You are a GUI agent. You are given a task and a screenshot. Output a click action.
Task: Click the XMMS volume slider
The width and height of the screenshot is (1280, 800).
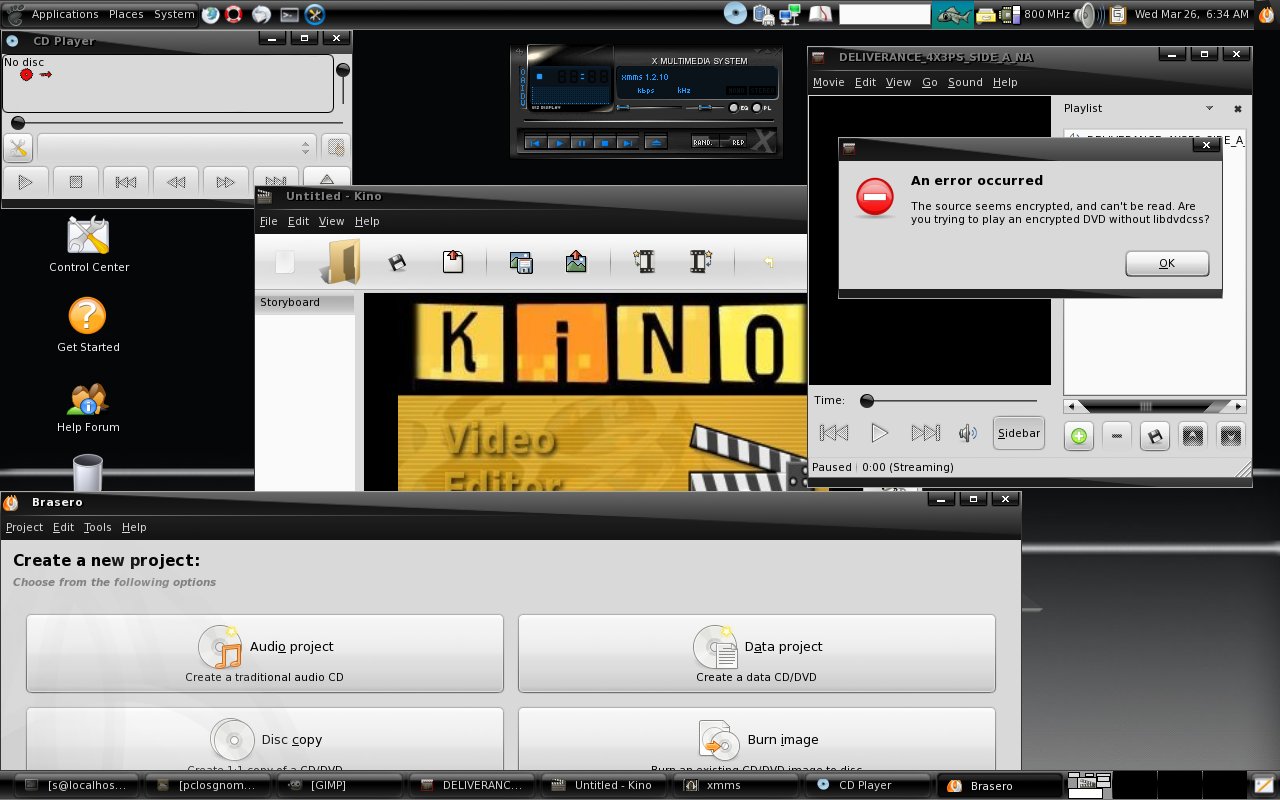coord(650,107)
